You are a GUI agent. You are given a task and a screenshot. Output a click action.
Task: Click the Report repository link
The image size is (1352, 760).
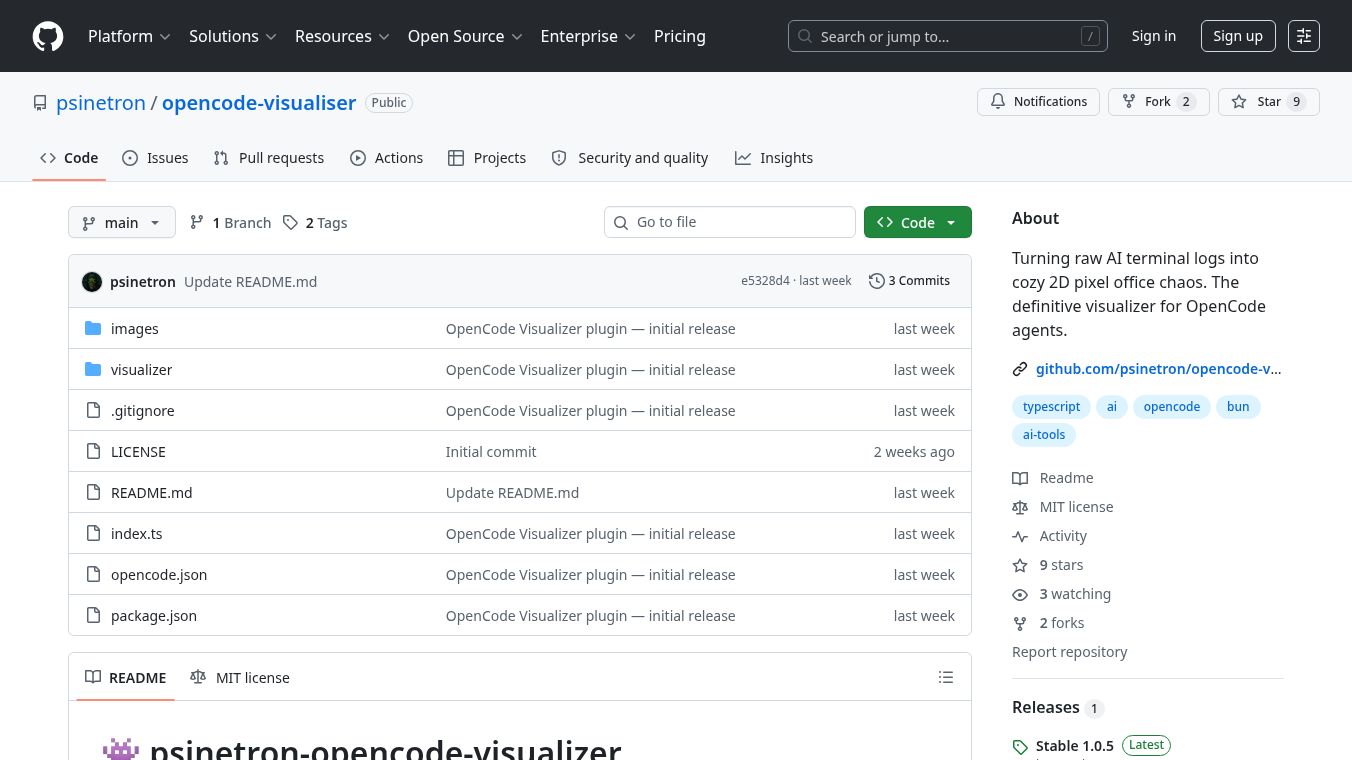[x=1070, y=652]
